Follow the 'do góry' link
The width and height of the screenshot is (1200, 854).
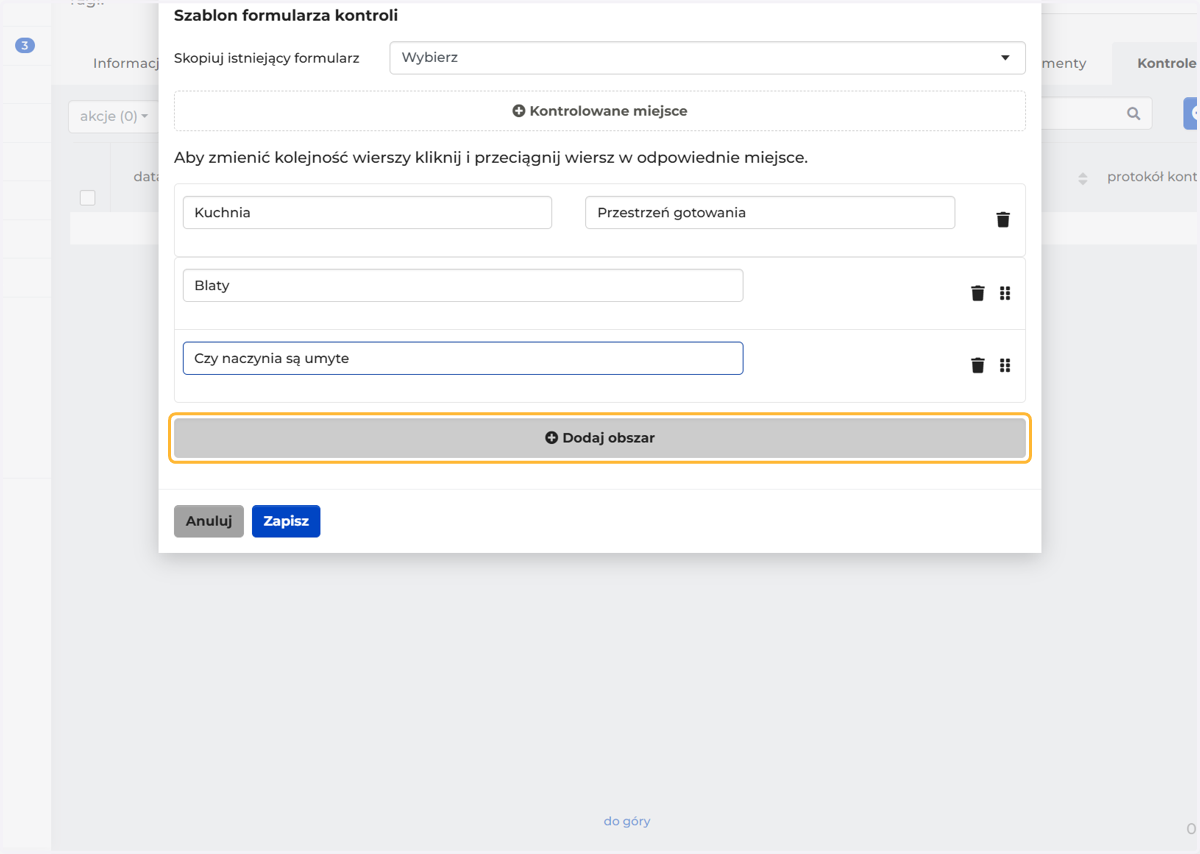pos(627,821)
